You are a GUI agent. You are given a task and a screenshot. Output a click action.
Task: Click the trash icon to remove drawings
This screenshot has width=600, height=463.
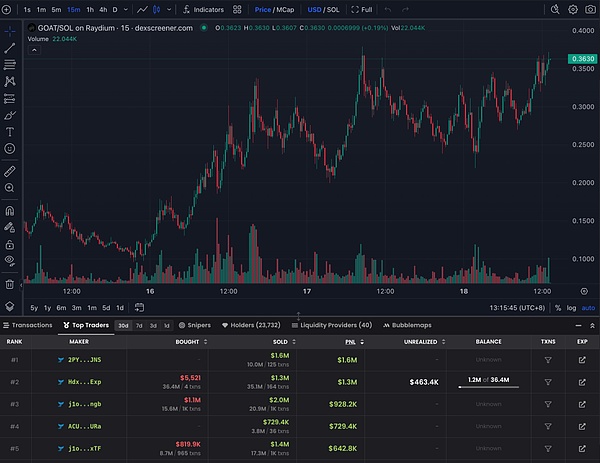pyautogui.click(x=10, y=283)
